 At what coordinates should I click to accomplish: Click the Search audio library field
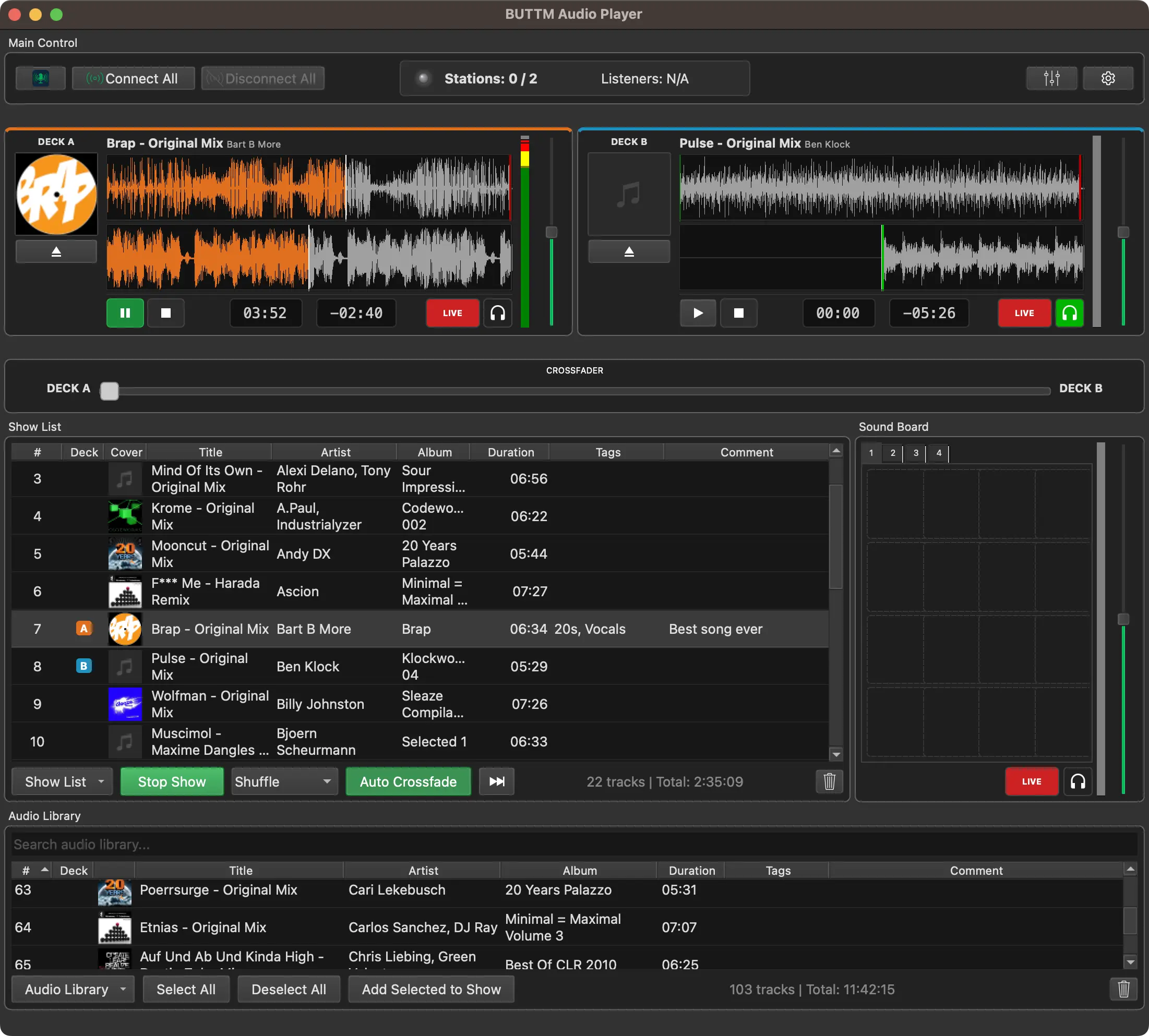(574, 844)
